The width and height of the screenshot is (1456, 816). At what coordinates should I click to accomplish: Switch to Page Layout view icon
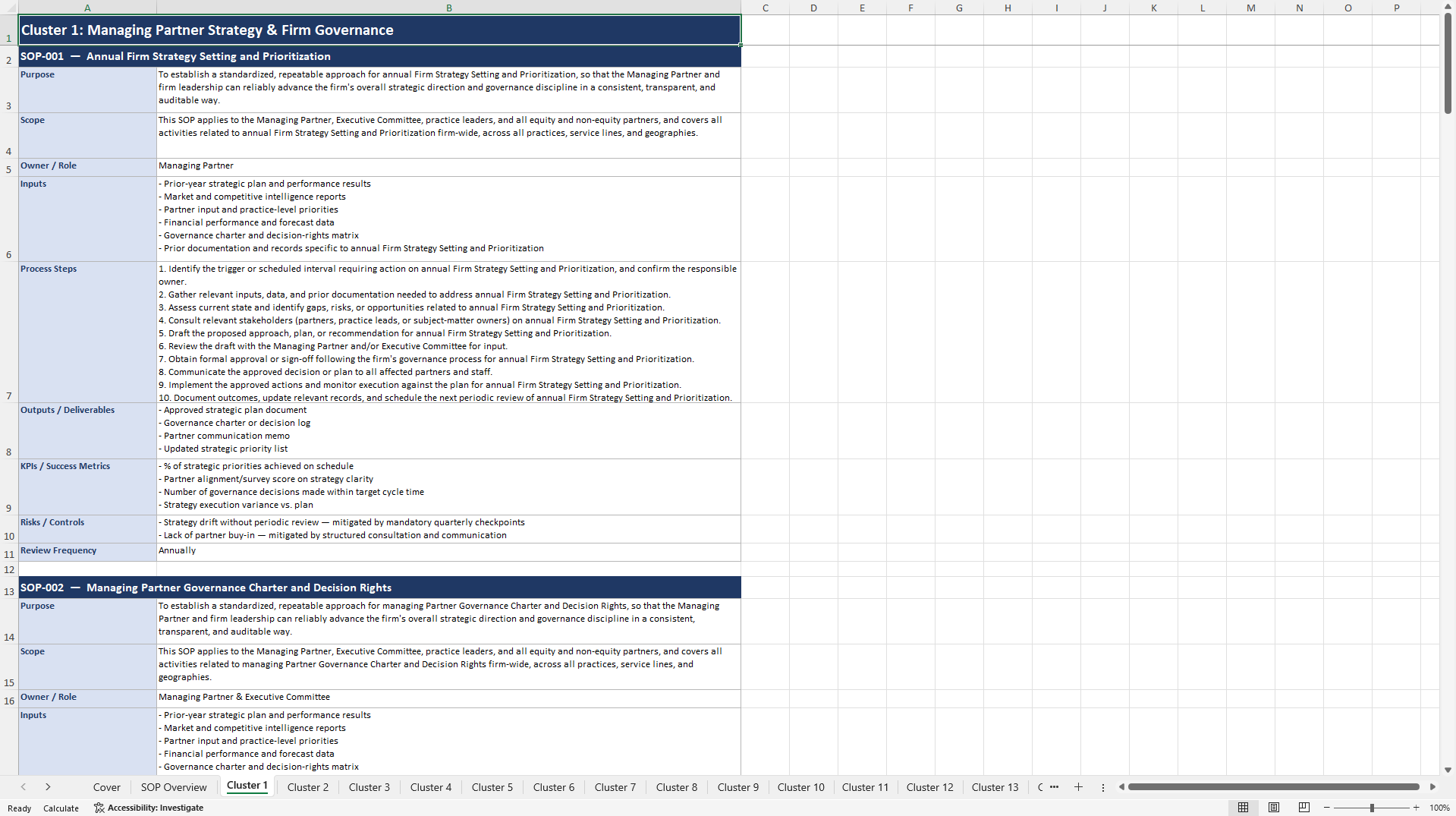[x=1274, y=808]
